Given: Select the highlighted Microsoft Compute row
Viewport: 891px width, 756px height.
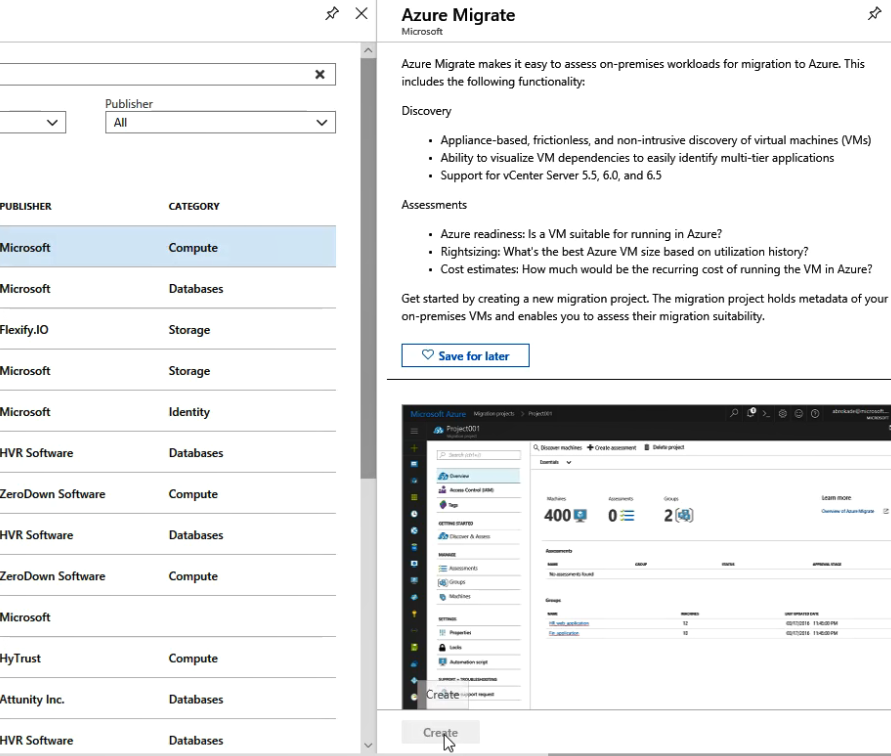Looking at the screenshot, I should click(x=168, y=247).
